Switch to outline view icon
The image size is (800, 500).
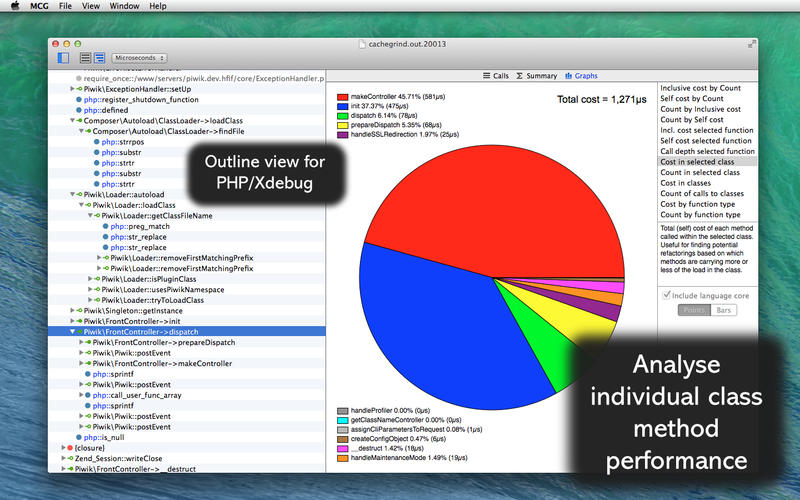tap(99, 58)
